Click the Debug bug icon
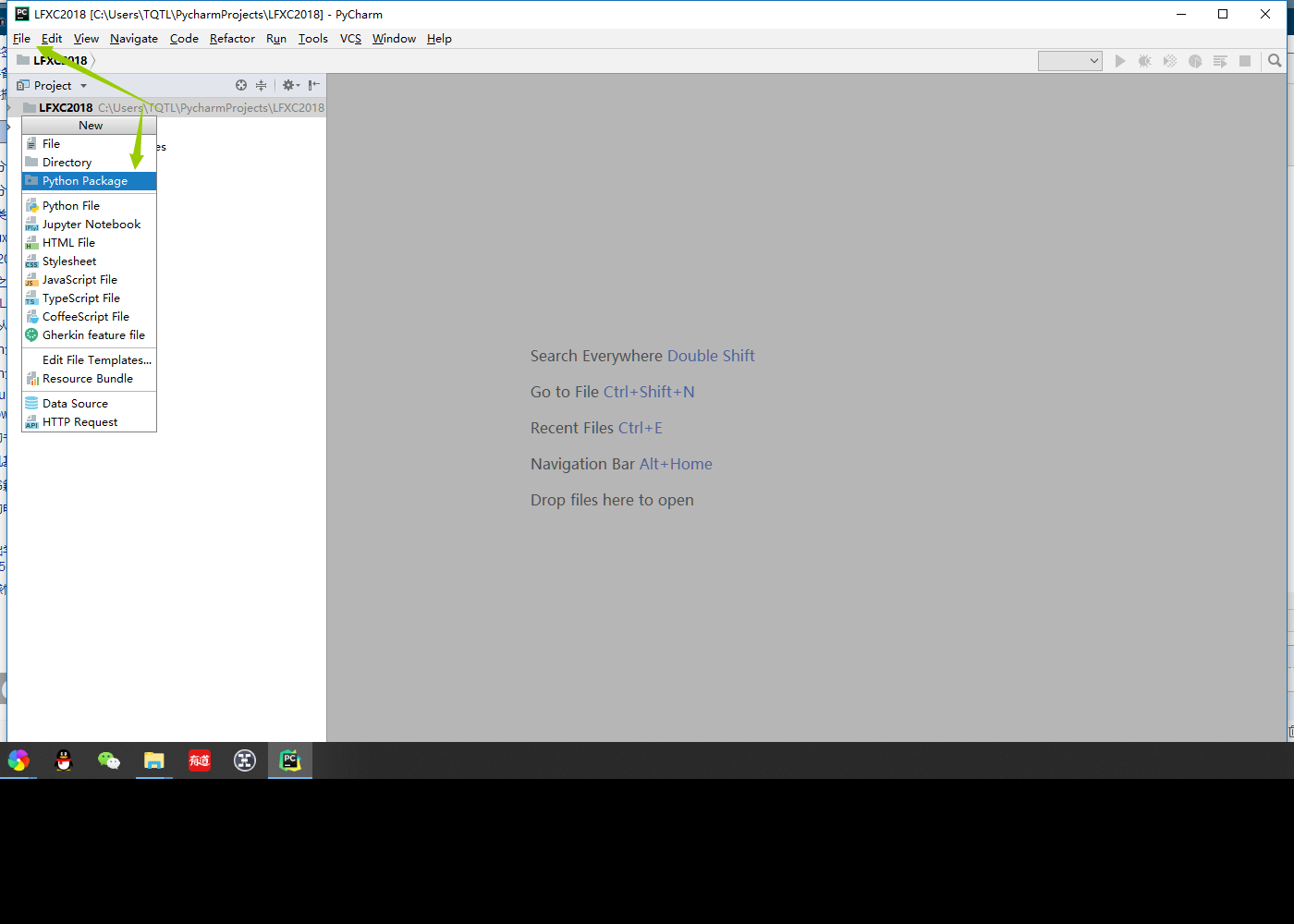Viewport: 1294px width, 924px height. click(1145, 61)
